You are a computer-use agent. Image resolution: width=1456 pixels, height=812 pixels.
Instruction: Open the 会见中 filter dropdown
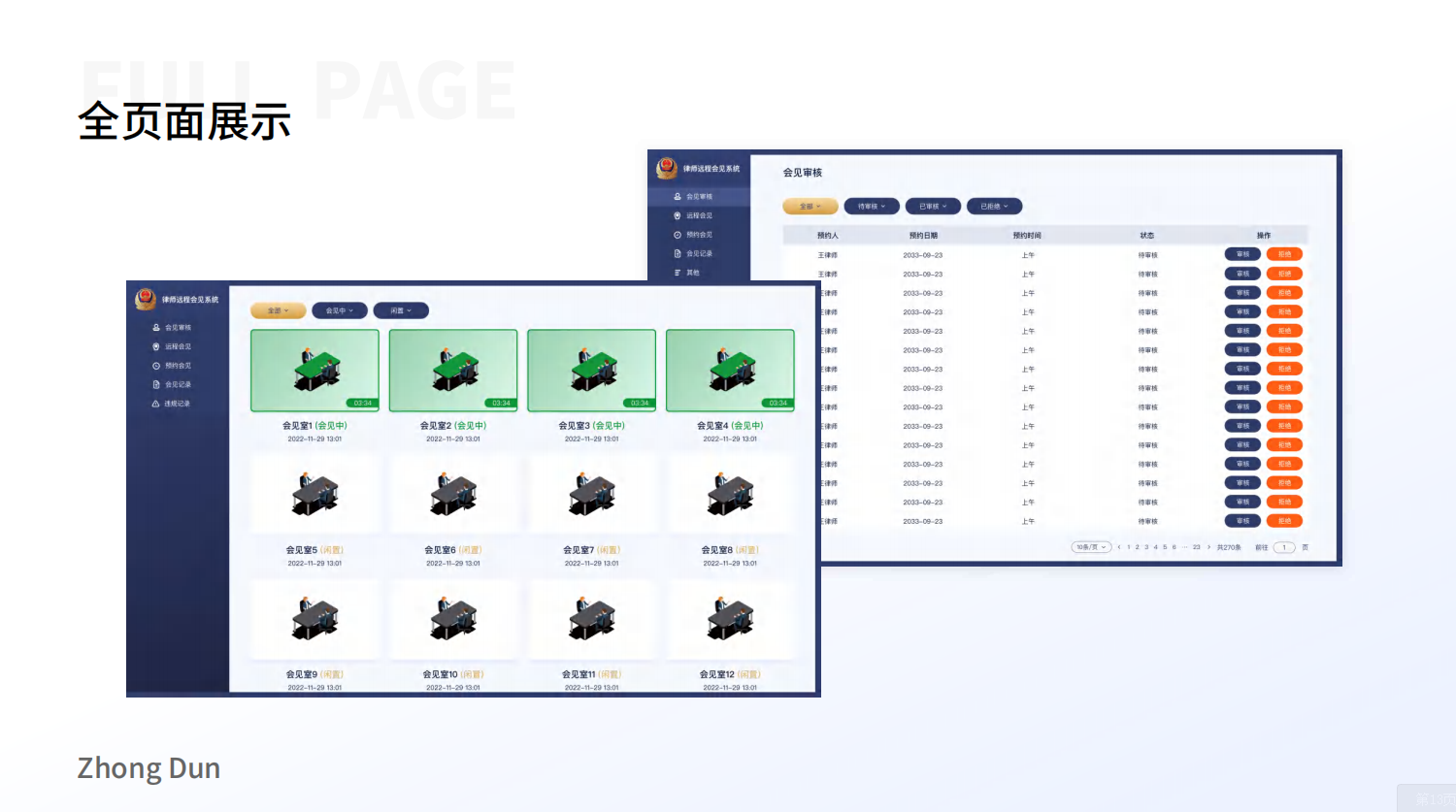pyautogui.click(x=340, y=310)
